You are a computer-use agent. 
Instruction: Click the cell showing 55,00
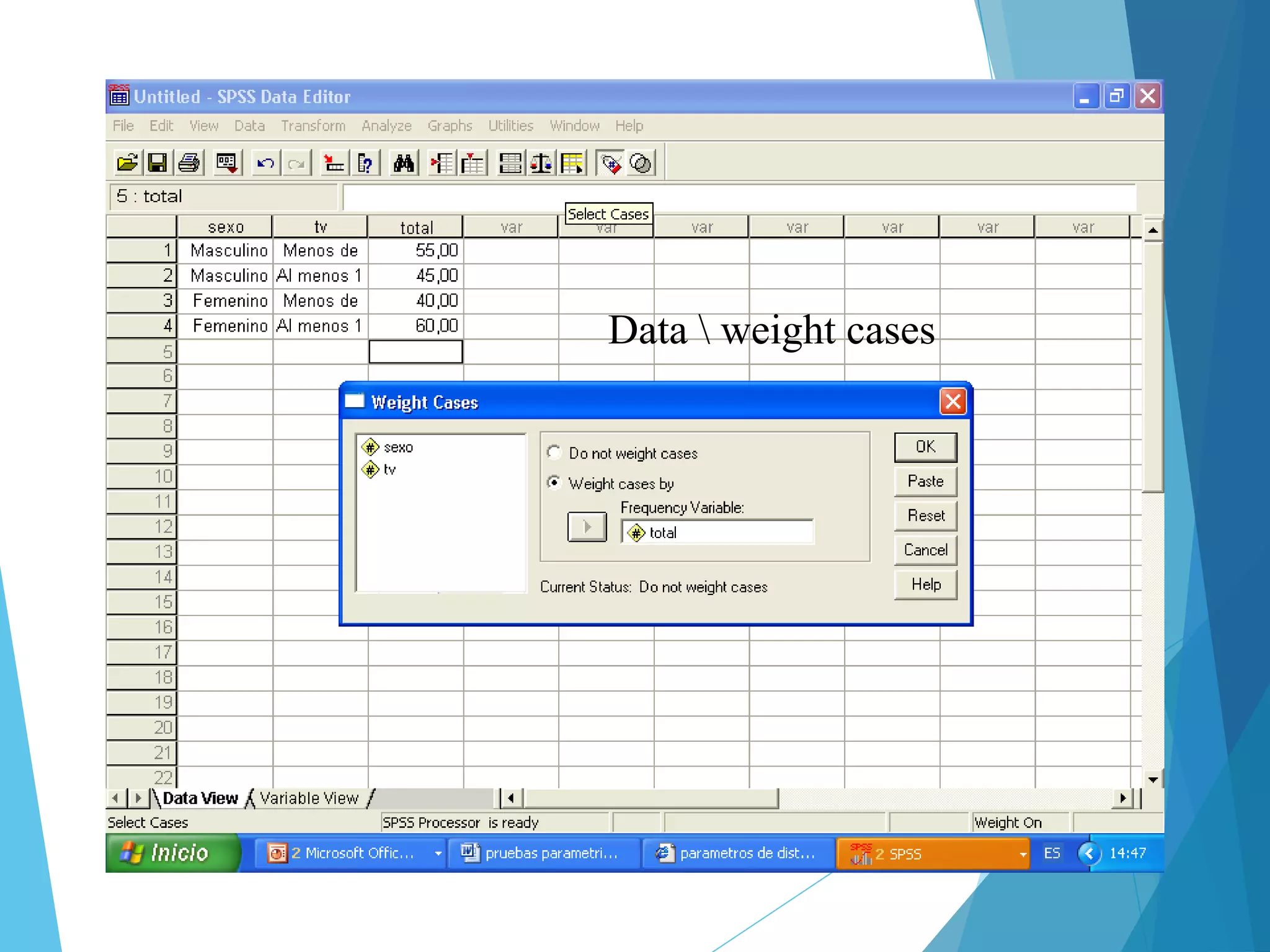416,250
